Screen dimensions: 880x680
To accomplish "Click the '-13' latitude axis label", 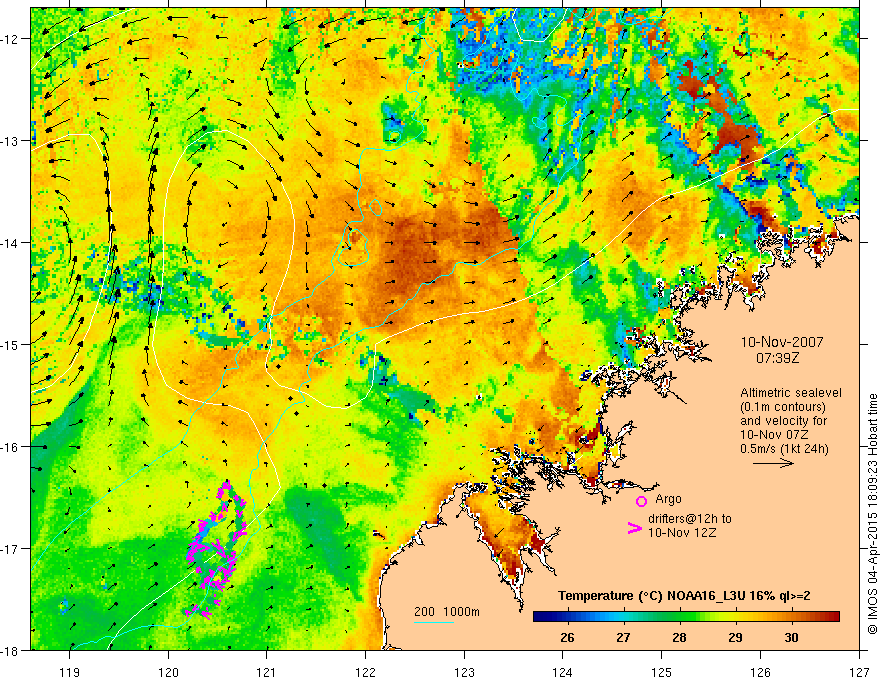I will pyautogui.click(x=11, y=141).
